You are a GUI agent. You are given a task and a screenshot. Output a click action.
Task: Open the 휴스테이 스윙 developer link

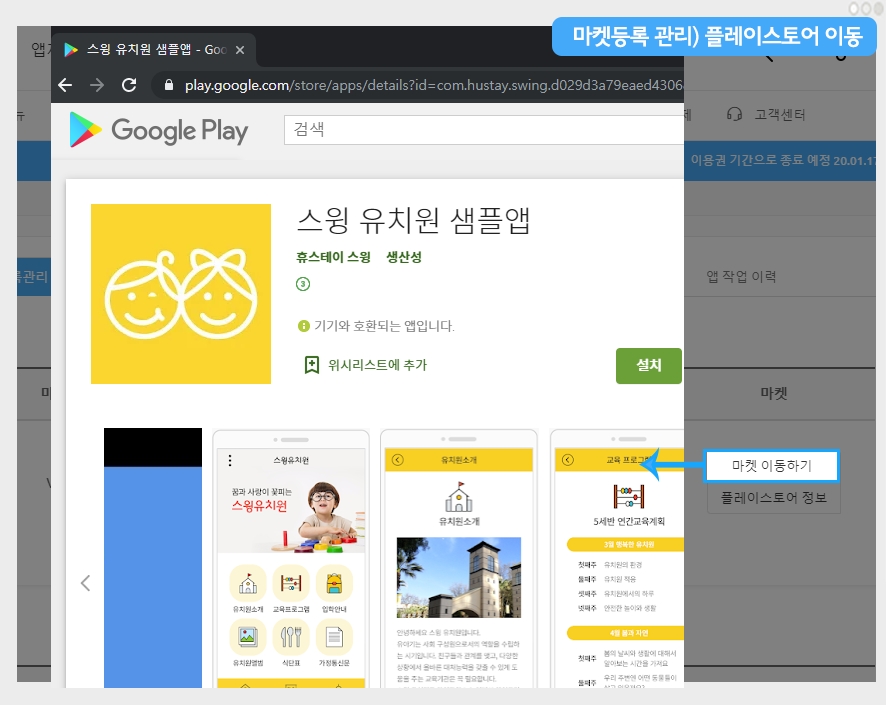334,257
